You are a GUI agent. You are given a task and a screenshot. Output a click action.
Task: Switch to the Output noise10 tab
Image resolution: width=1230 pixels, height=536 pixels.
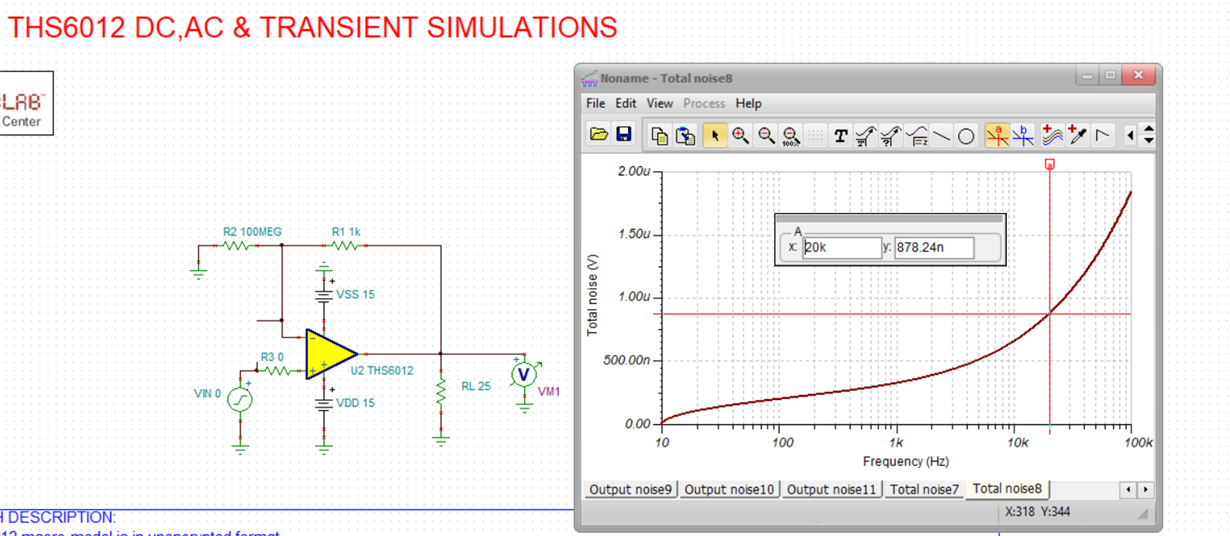[x=729, y=489]
